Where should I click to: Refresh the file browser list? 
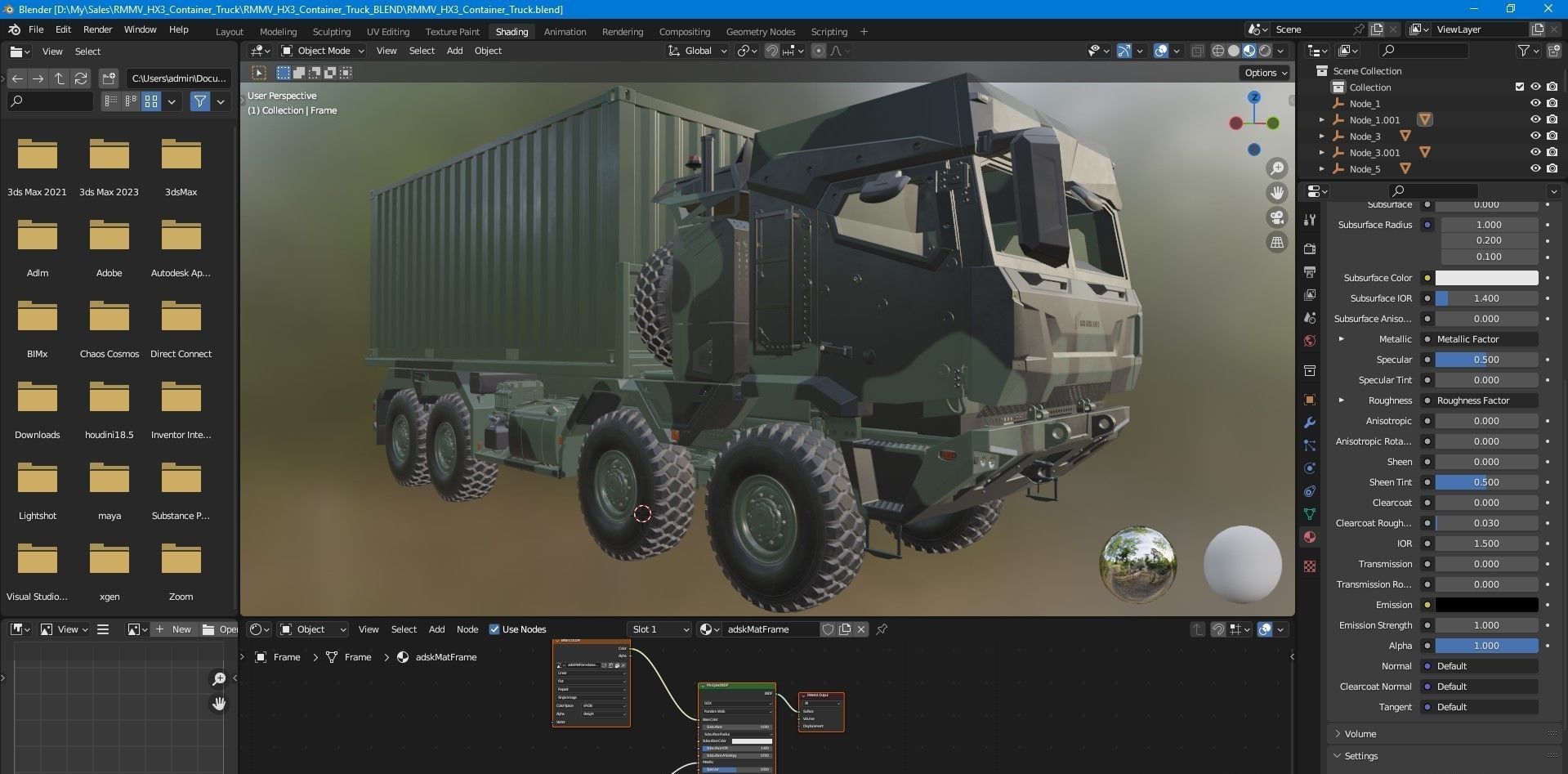pyautogui.click(x=80, y=78)
